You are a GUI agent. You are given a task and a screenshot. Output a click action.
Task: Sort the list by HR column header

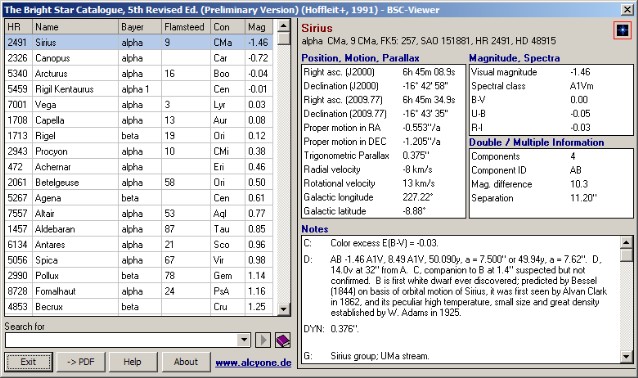19,27
